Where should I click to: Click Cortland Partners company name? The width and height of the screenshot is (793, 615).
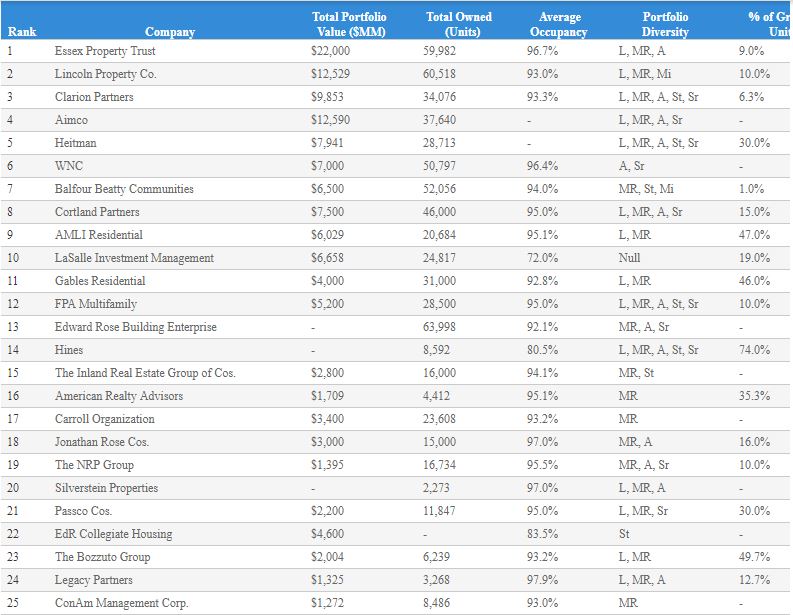pos(97,212)
